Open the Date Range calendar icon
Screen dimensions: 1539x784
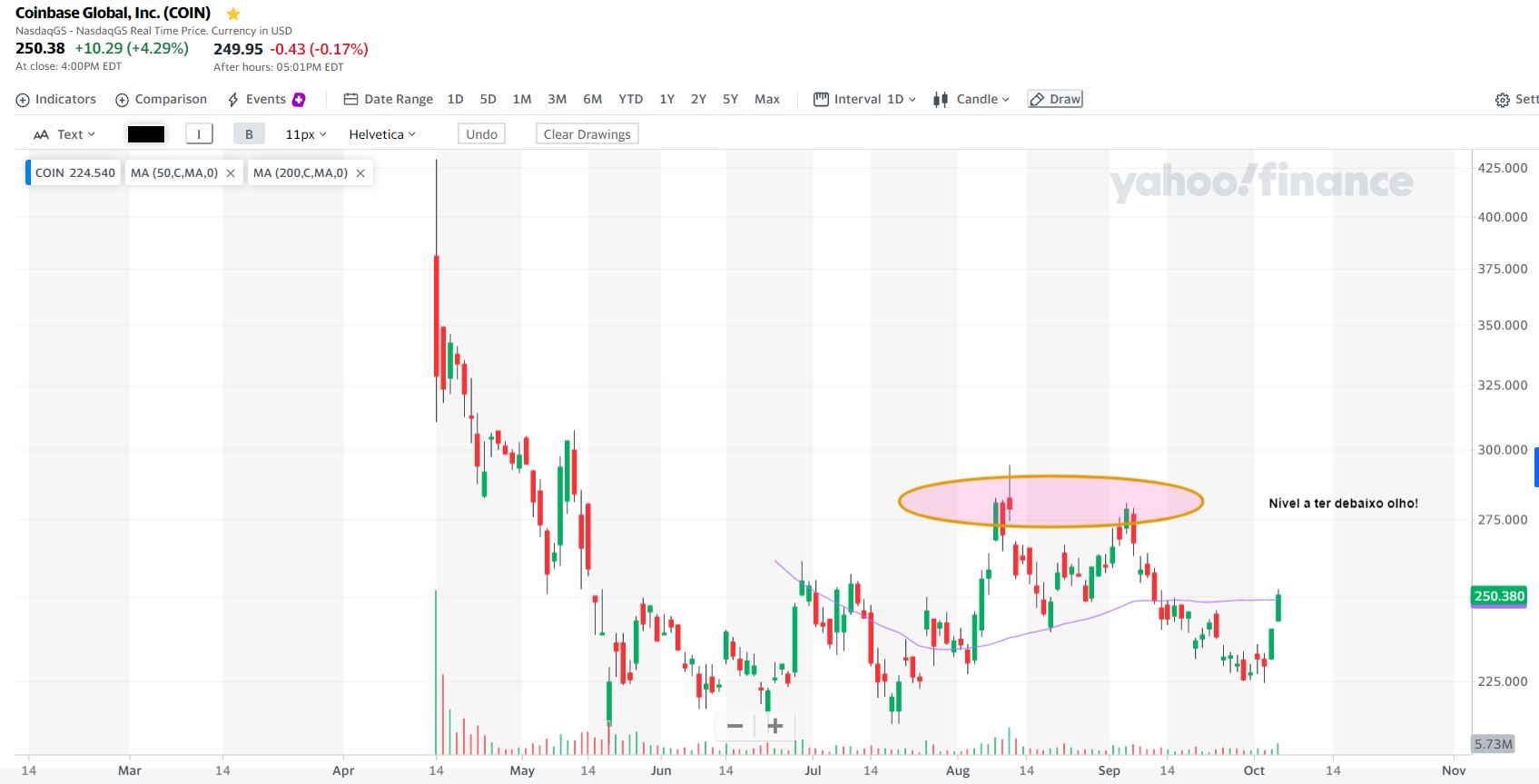(x=350, y=100)
